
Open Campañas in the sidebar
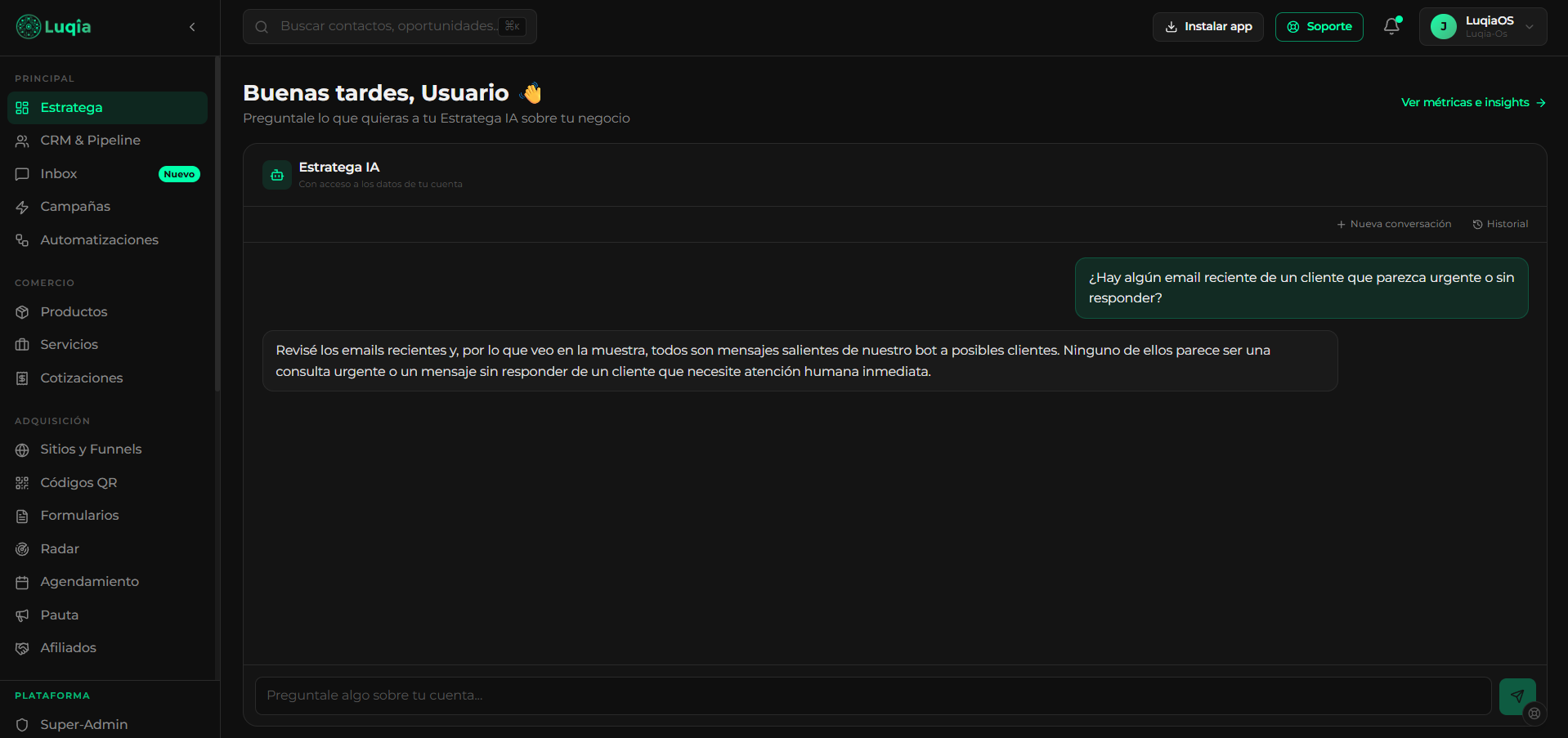tap(107, 207)
